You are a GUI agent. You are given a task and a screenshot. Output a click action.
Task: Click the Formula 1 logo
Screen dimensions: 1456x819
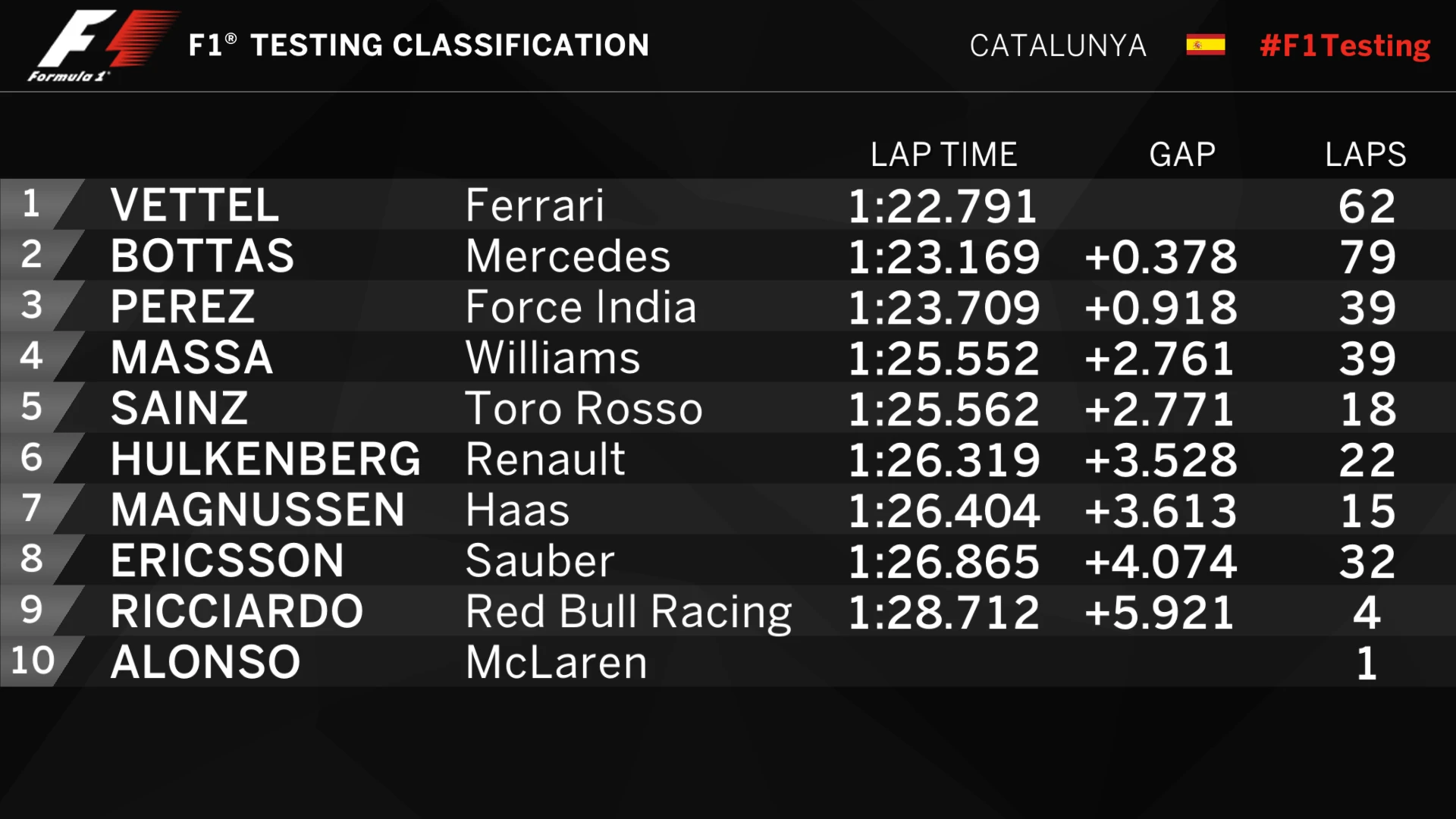pos(102,45)
